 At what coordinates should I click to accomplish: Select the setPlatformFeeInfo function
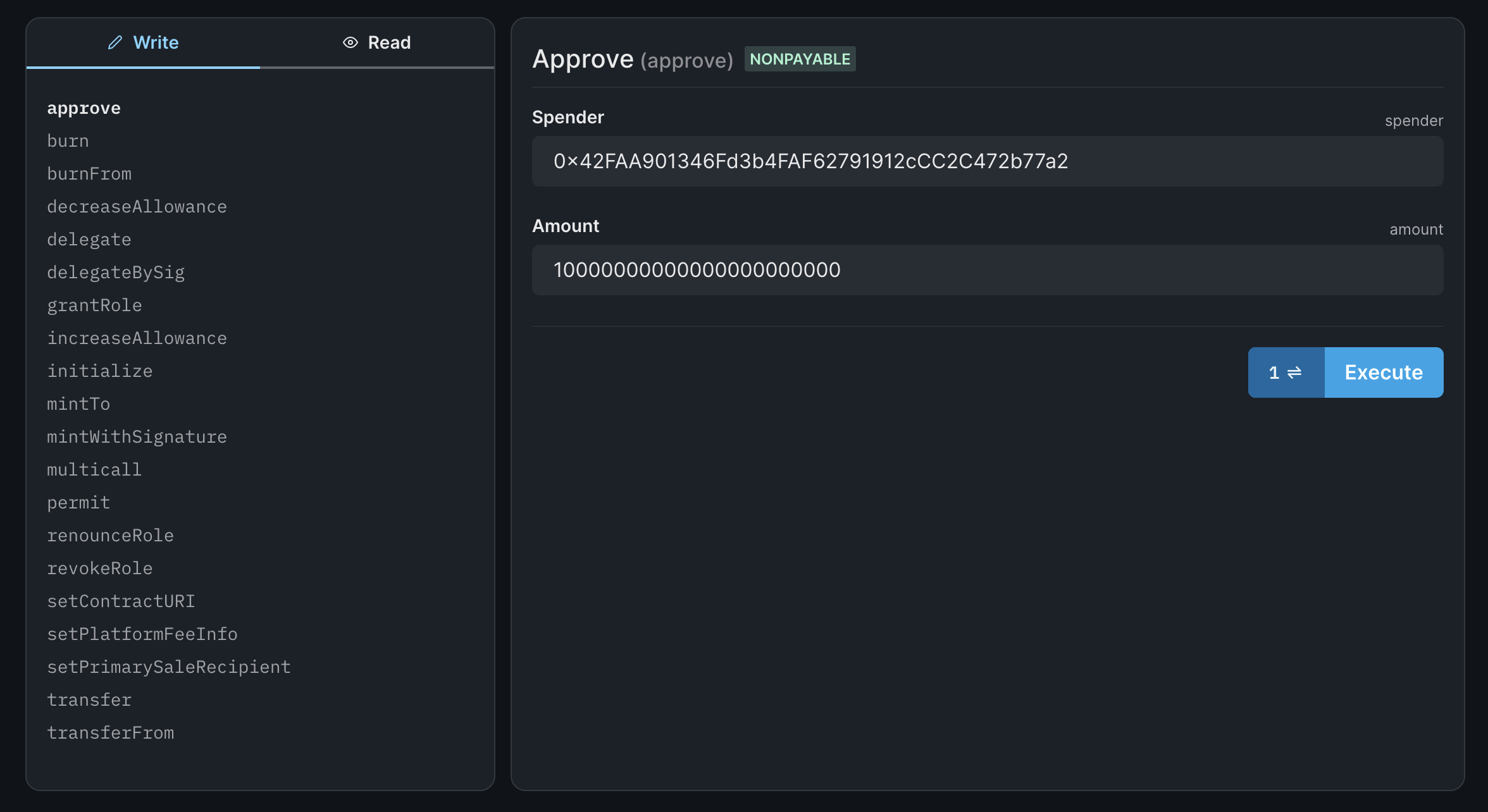[x=142, y=634]
